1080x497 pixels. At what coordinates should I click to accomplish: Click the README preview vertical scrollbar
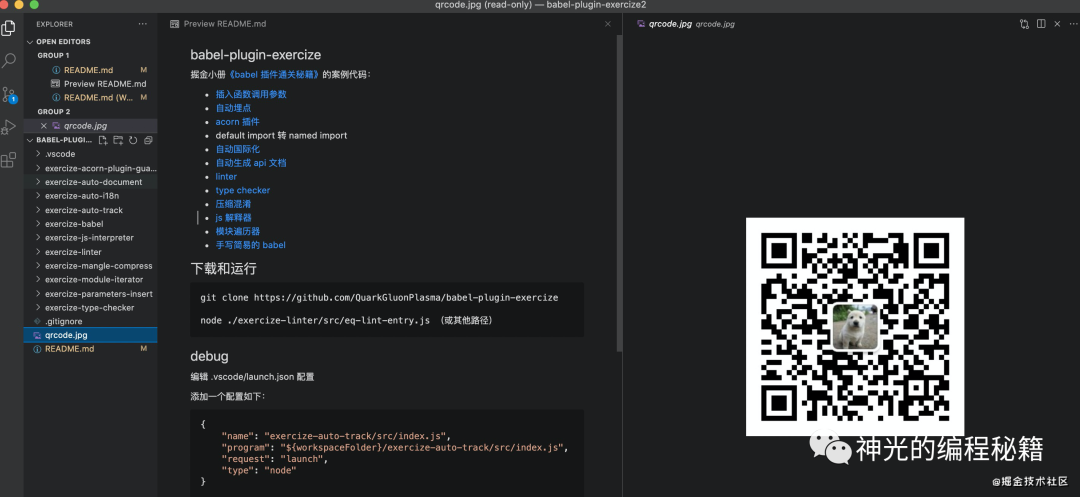pos(619,193)
